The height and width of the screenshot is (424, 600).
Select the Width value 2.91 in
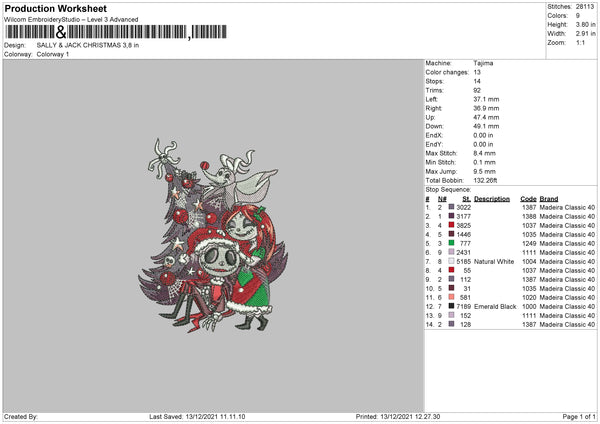tap(585, 34)
